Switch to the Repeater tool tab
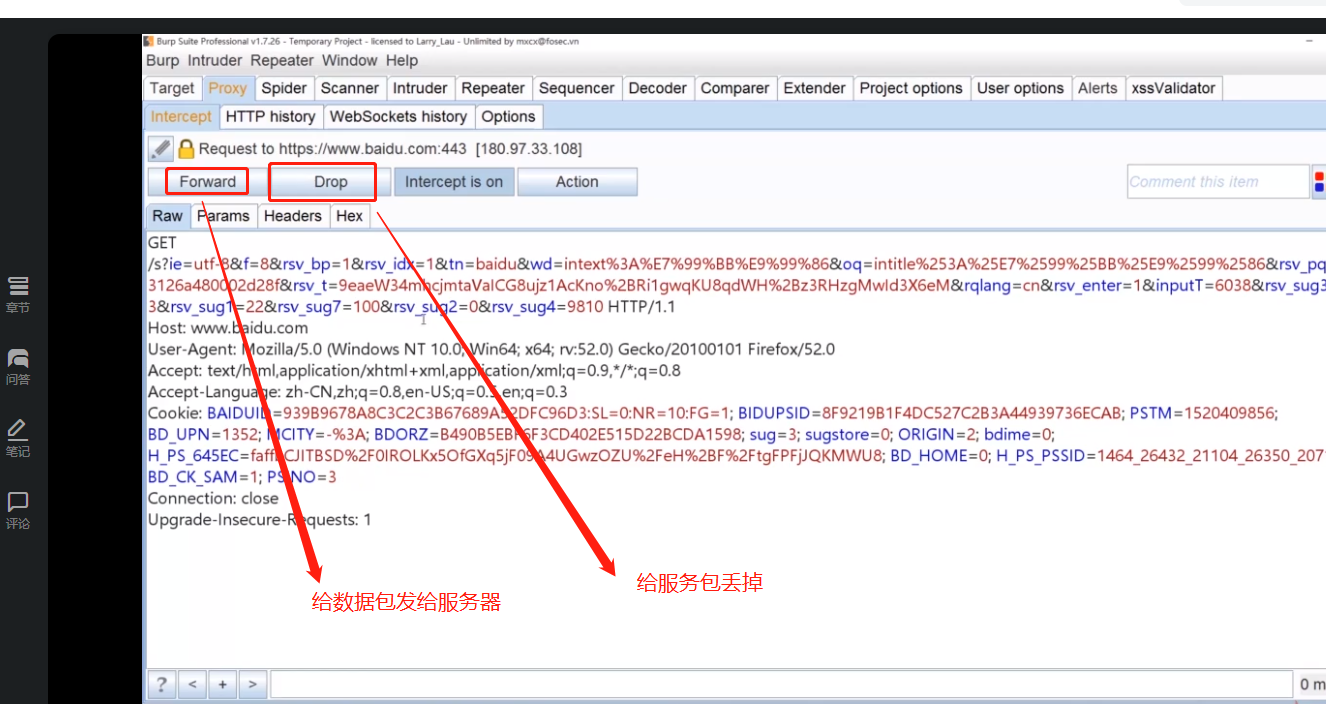This screenshot has width=1326, height=704. 493,88
